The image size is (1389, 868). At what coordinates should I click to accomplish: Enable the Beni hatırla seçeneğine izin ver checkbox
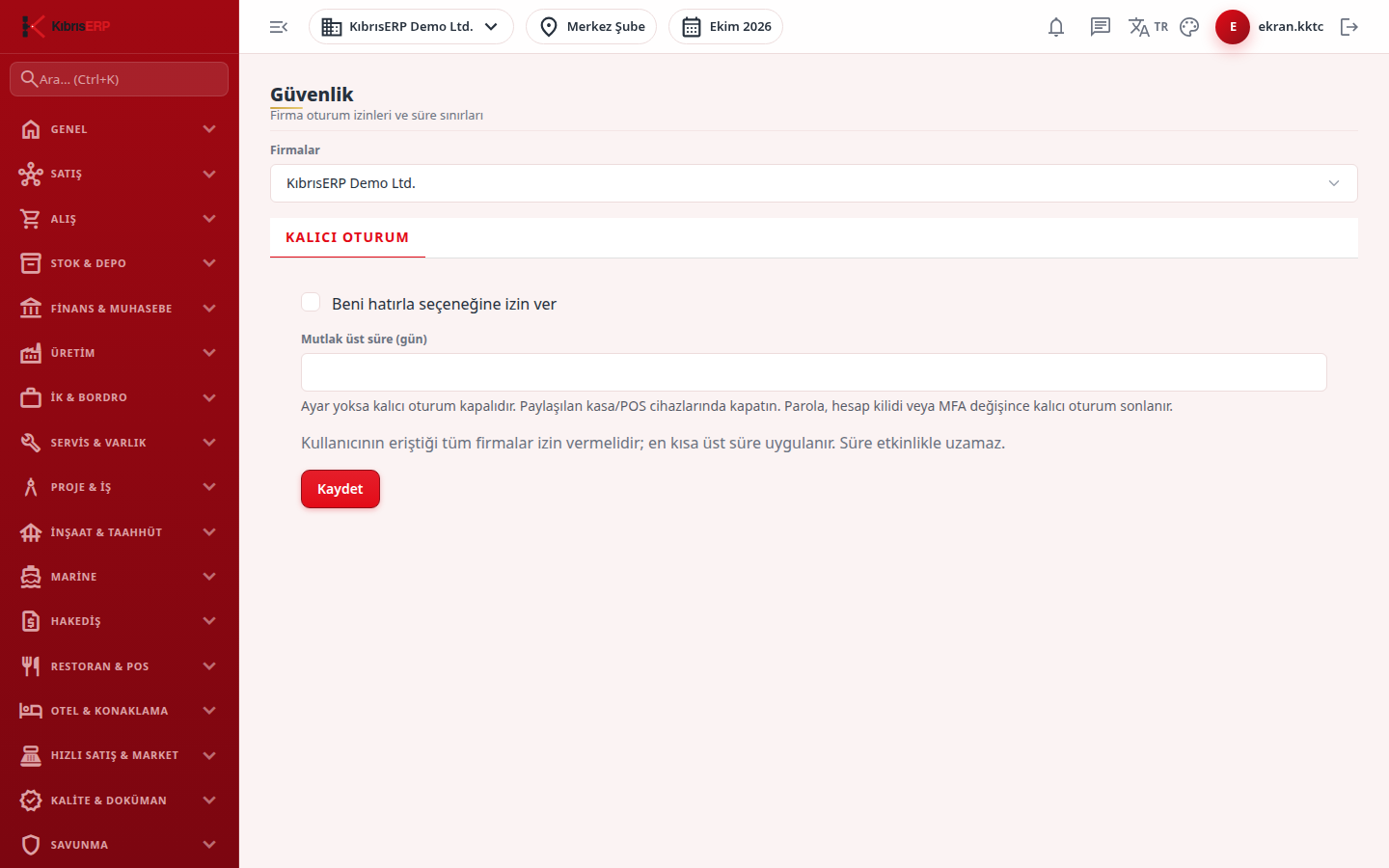click(x=311, y=303)
